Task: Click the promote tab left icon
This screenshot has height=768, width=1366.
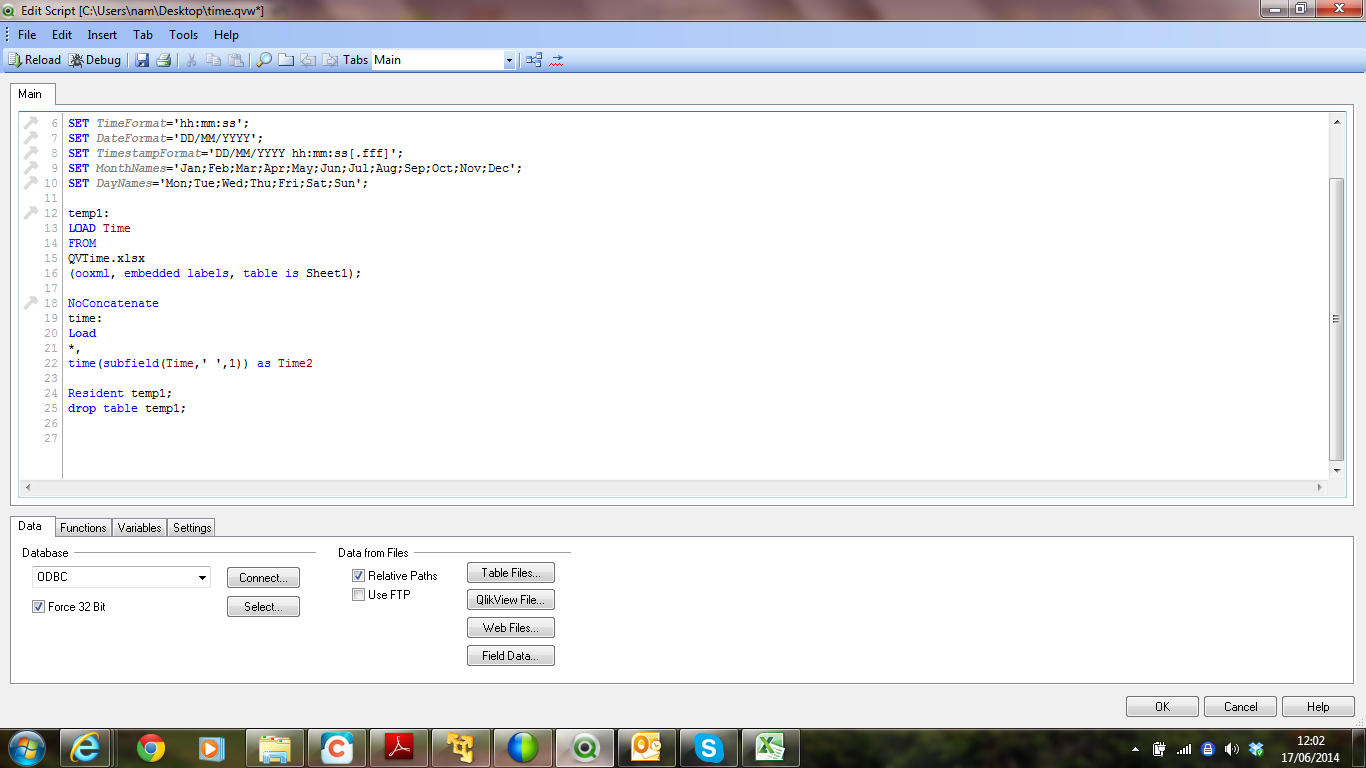Action: [x=308, y=60]
